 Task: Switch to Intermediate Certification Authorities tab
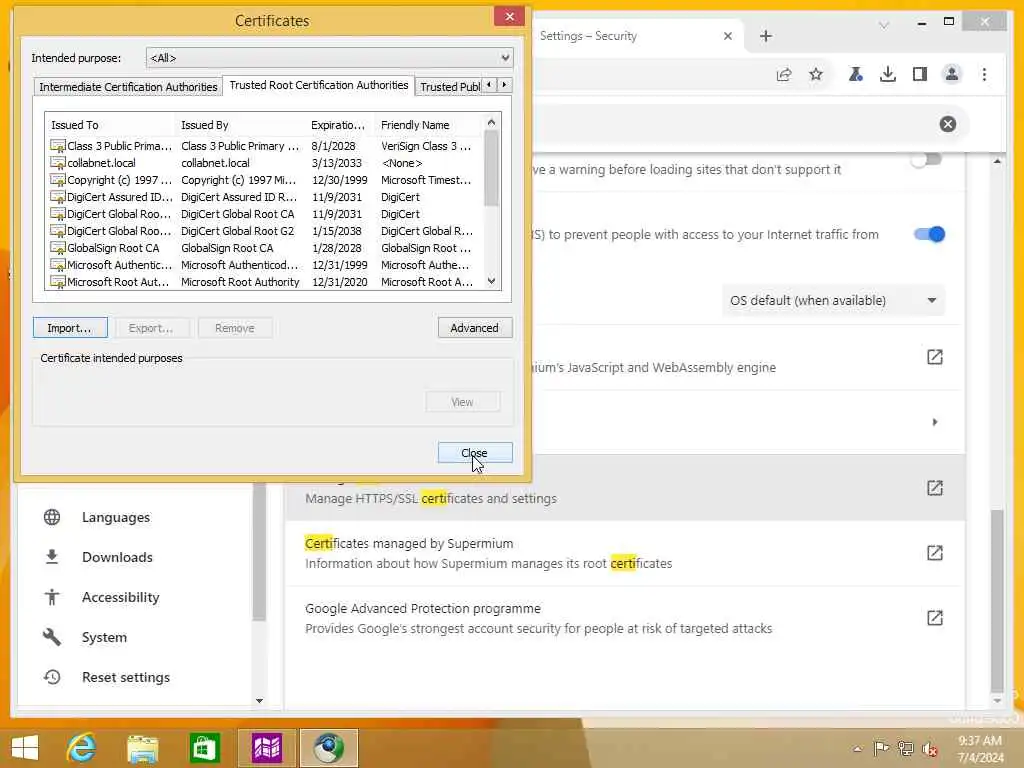tap(128, 87)
